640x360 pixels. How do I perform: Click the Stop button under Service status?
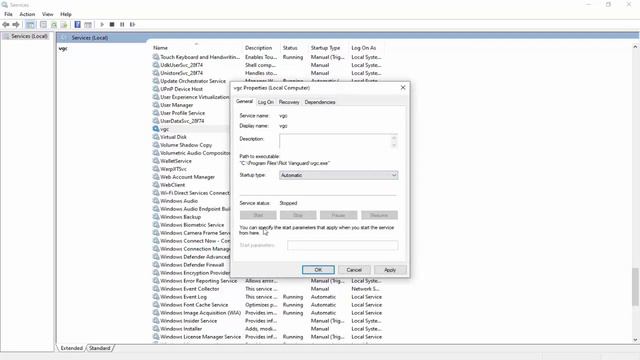pos(298,215)
